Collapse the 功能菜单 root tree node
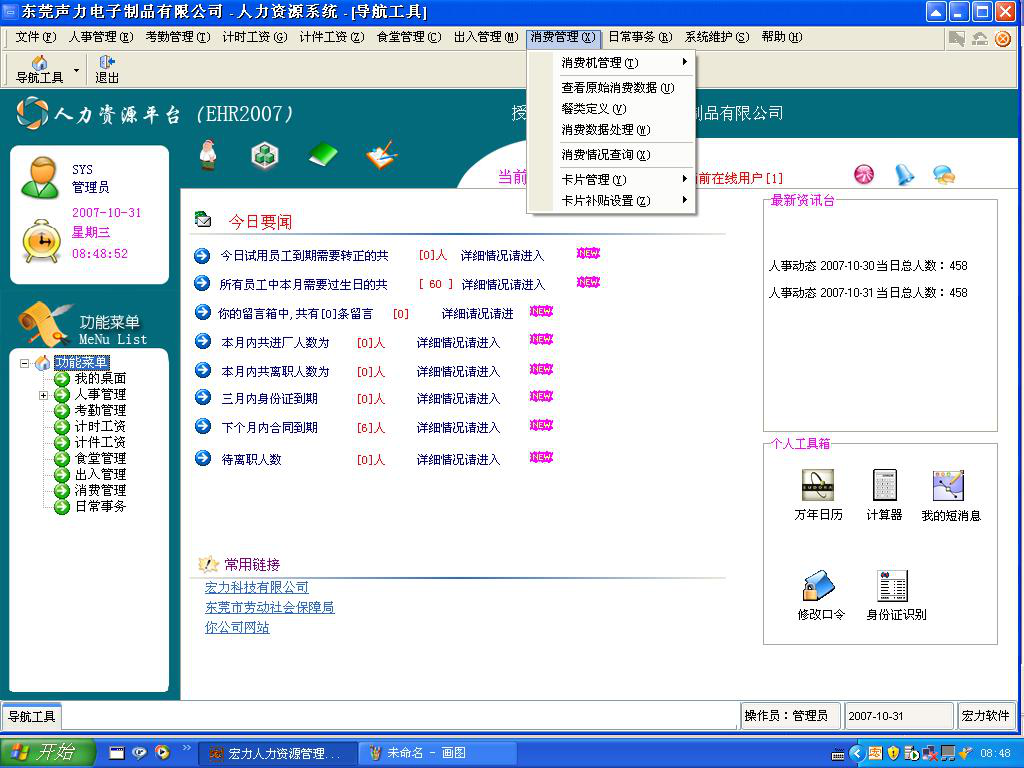Viewport: 1024px width, 768px height. pyautogui.click(x=25, y=363)
